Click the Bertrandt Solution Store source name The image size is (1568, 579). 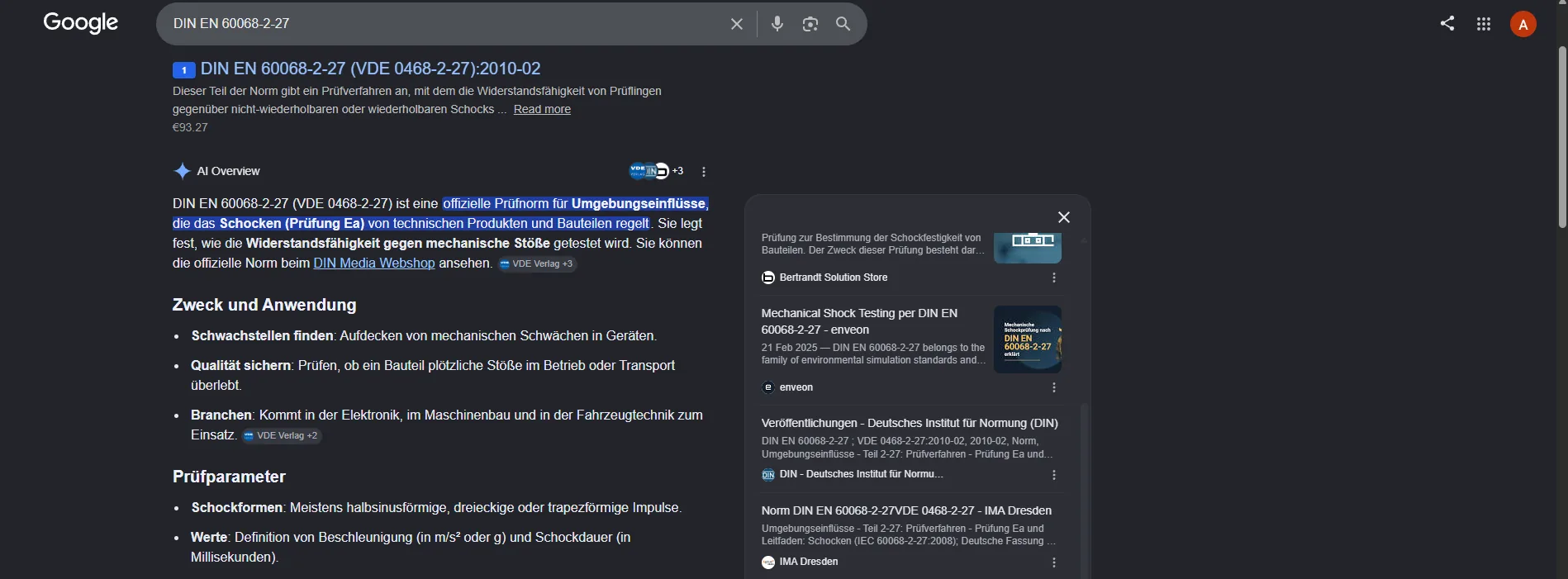834,278
